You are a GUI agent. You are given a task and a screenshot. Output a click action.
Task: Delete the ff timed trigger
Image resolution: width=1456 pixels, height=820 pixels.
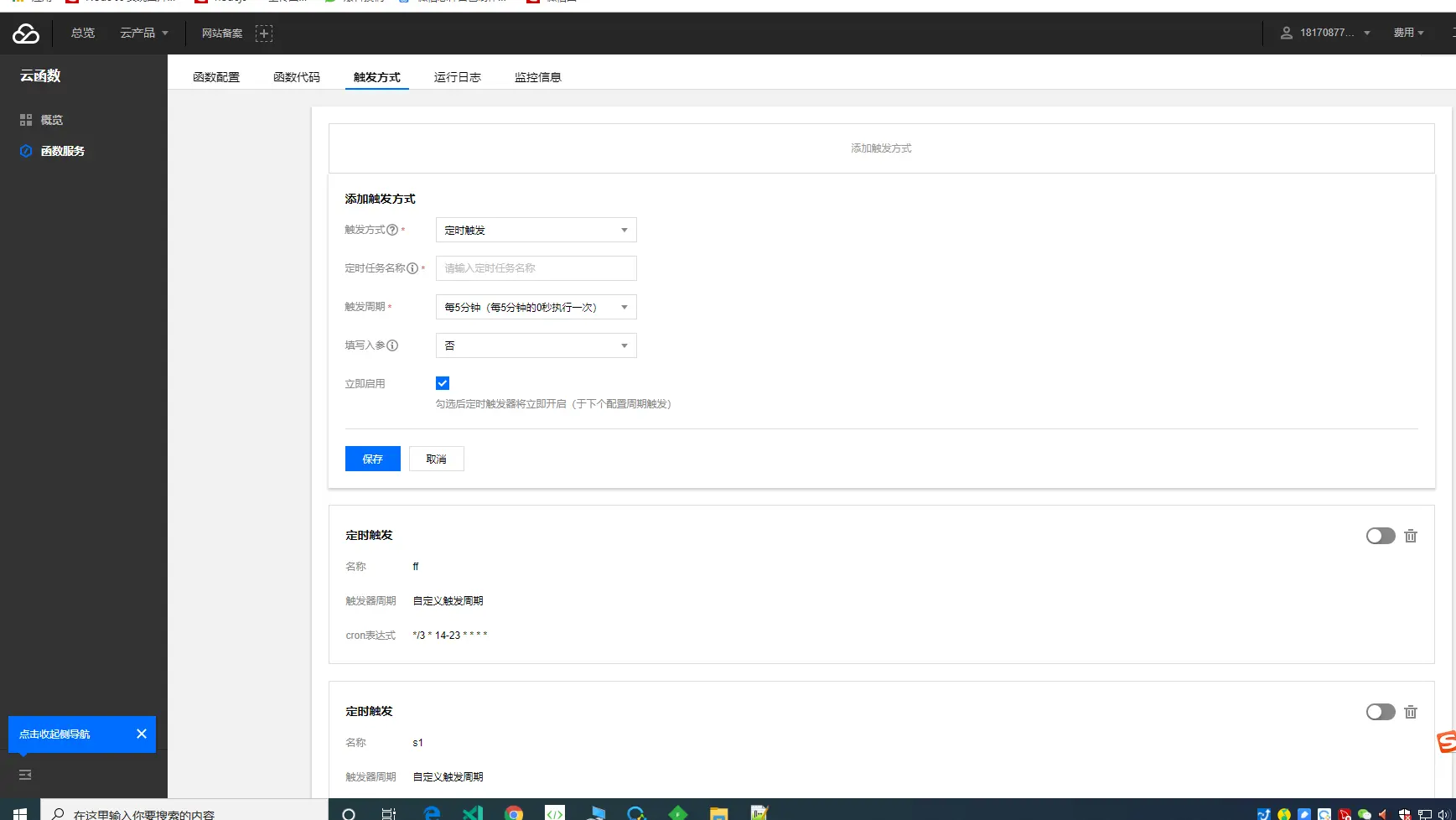coord(1411,536)
